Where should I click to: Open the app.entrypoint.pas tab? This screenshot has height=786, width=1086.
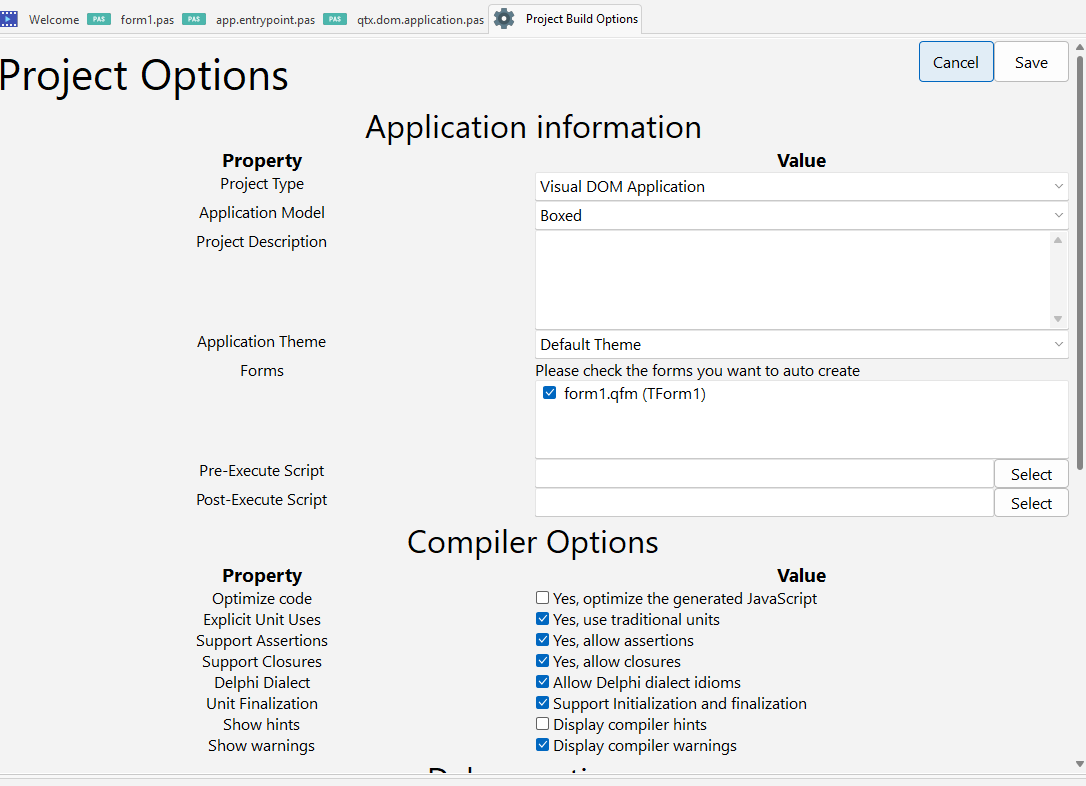click(265, 20)
